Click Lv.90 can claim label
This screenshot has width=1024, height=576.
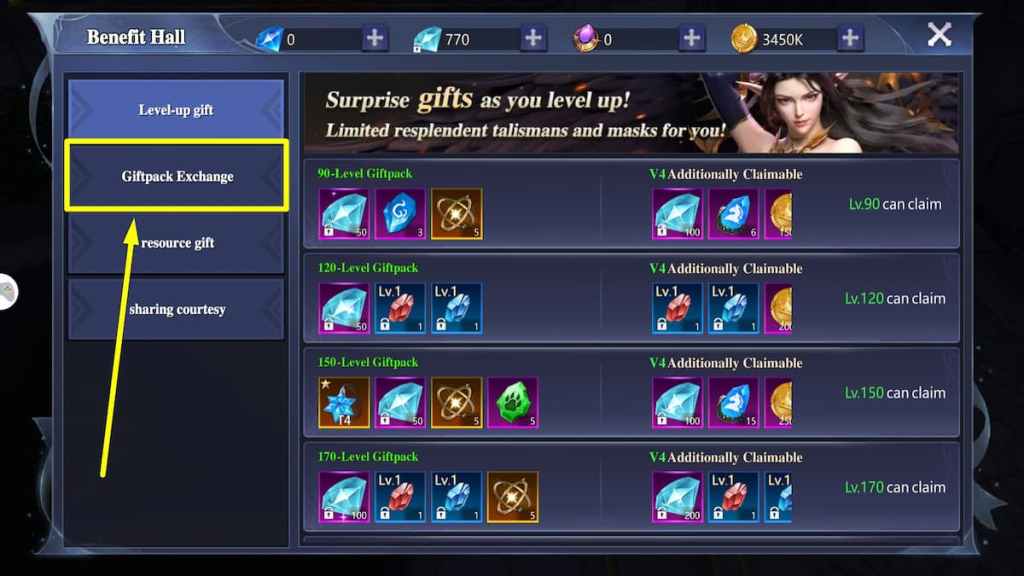click(895, 204)
